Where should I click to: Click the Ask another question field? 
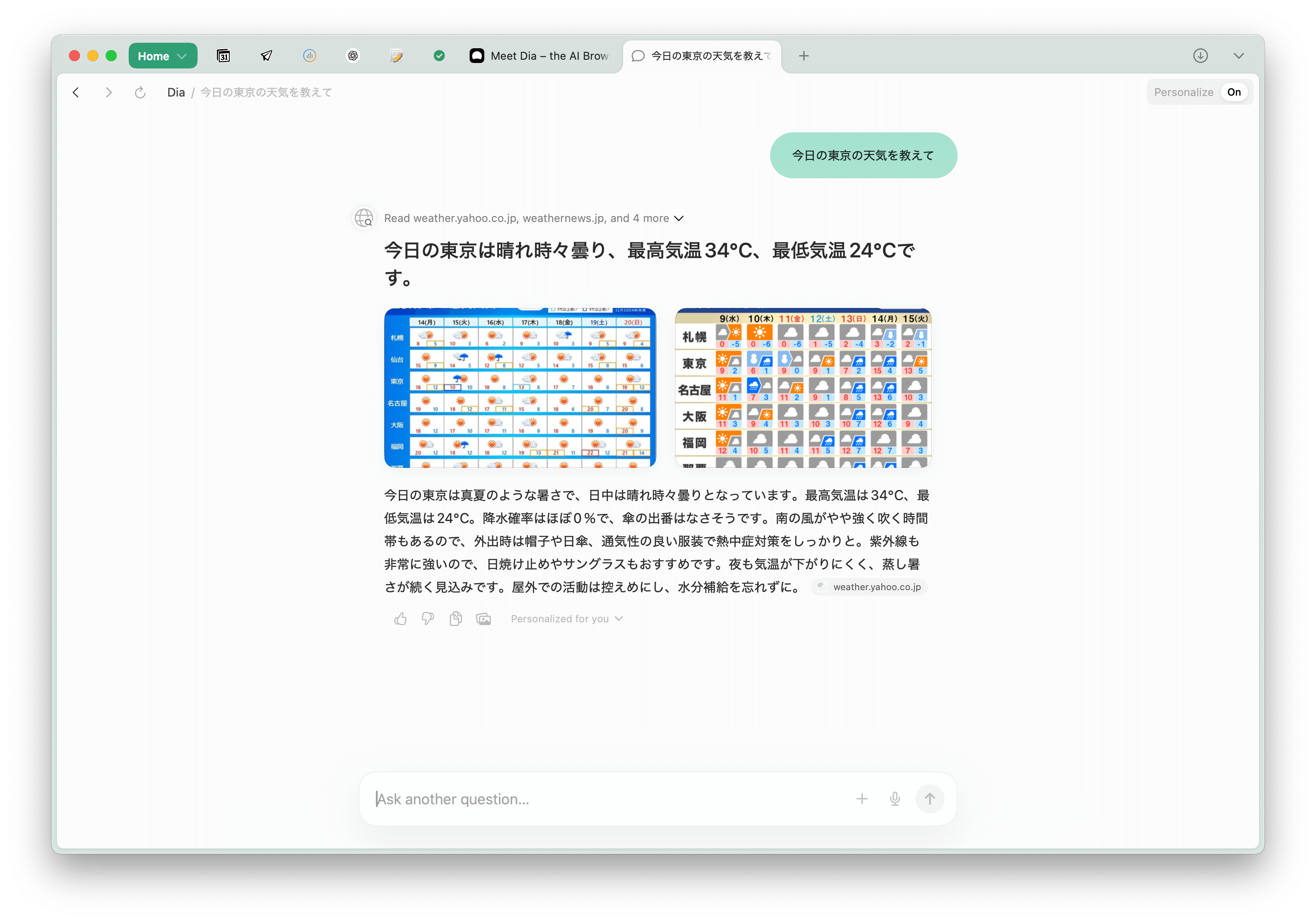coord(607,799)
